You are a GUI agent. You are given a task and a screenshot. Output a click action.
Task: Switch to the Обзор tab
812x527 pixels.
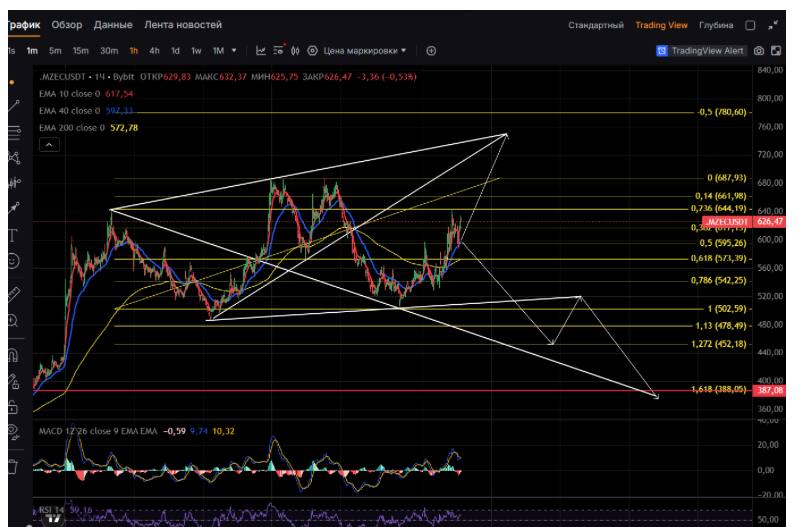66,25
